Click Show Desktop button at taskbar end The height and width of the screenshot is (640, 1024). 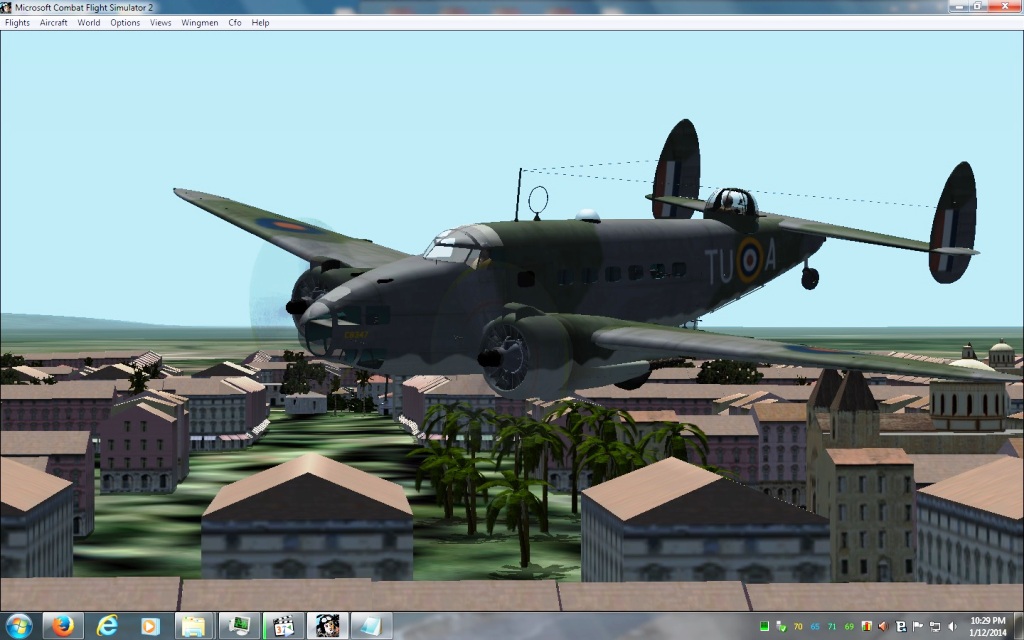pos(1019,626)
